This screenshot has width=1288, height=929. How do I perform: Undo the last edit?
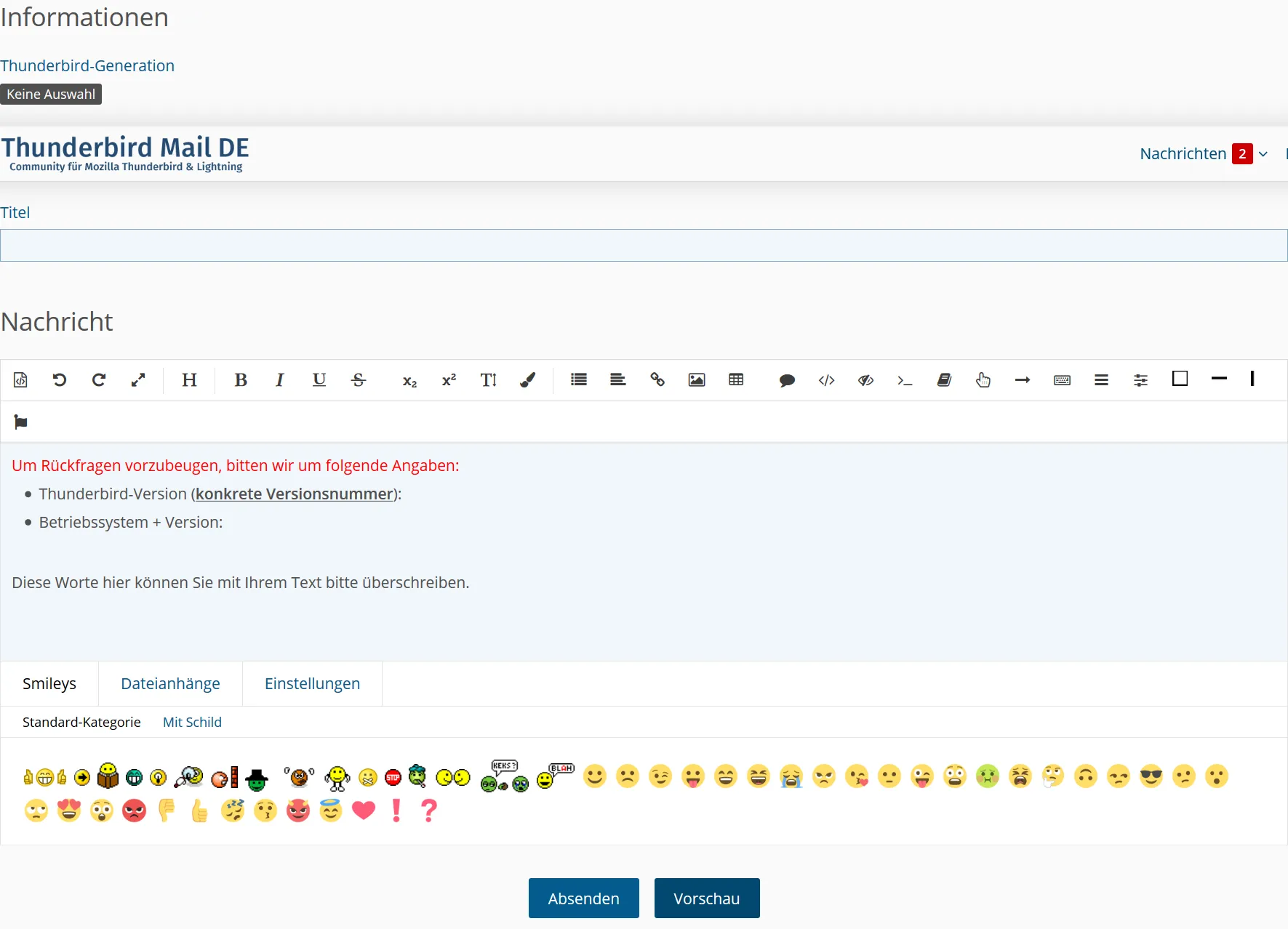[x=60, y=379]
